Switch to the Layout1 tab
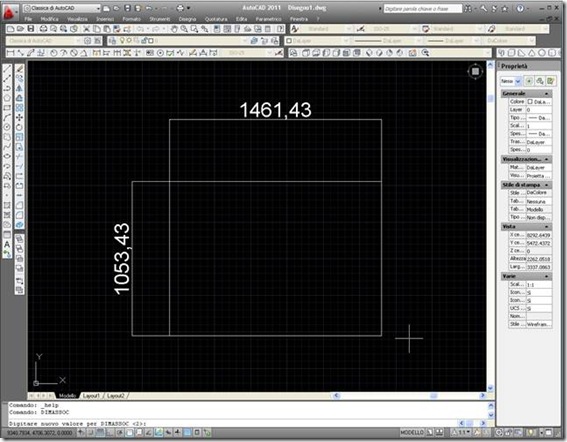 91,396
